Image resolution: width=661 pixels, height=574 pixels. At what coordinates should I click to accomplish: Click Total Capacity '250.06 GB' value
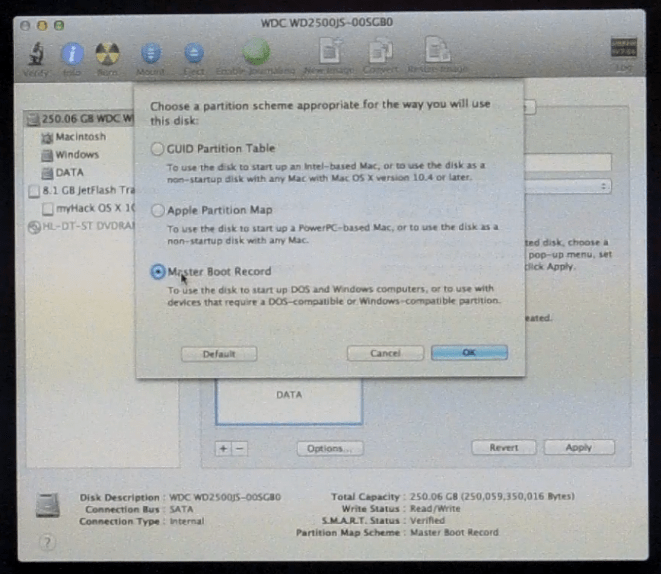492,496
